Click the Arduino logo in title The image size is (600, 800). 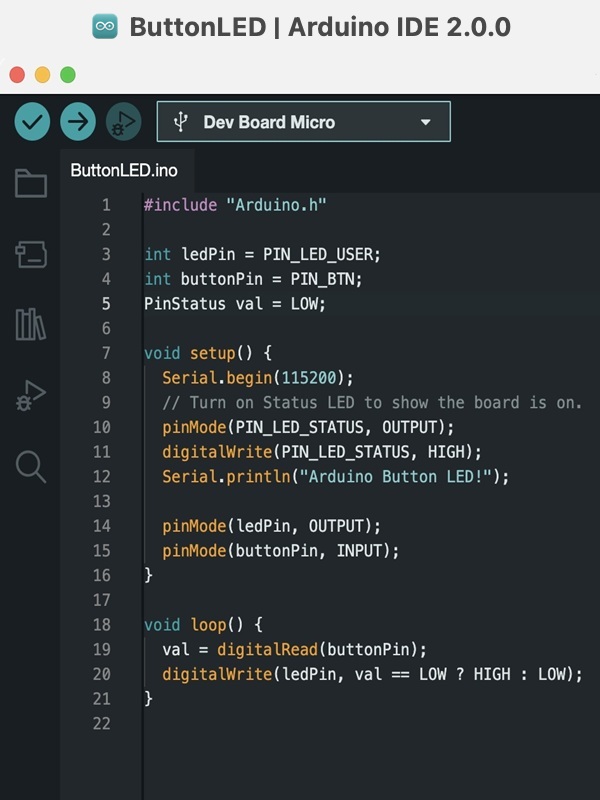(105, 27)
